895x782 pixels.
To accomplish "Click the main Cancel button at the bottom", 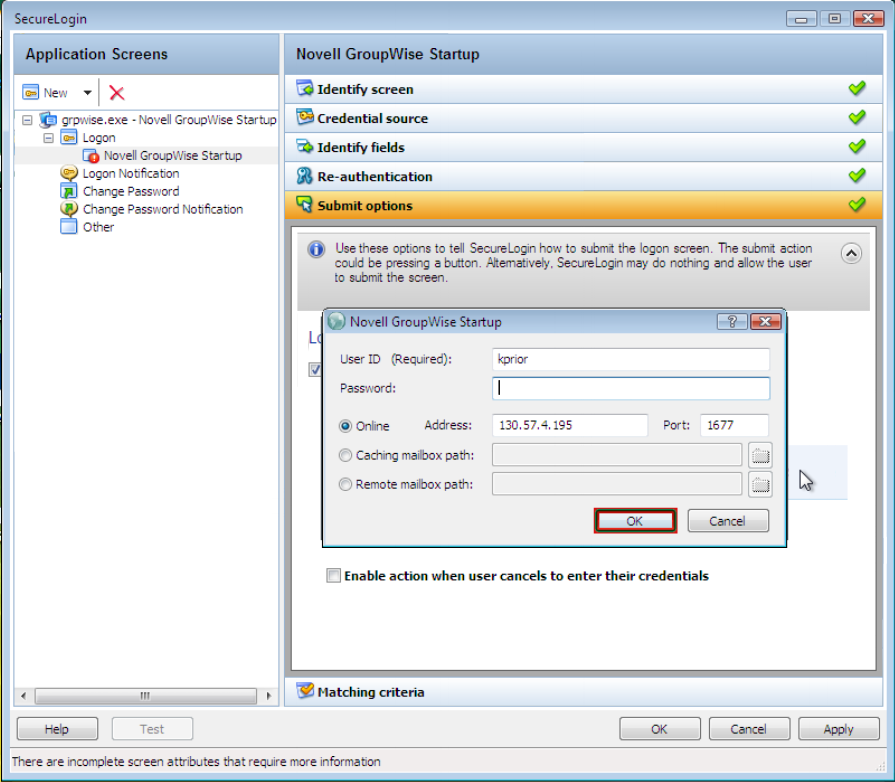I will (749, 729).
